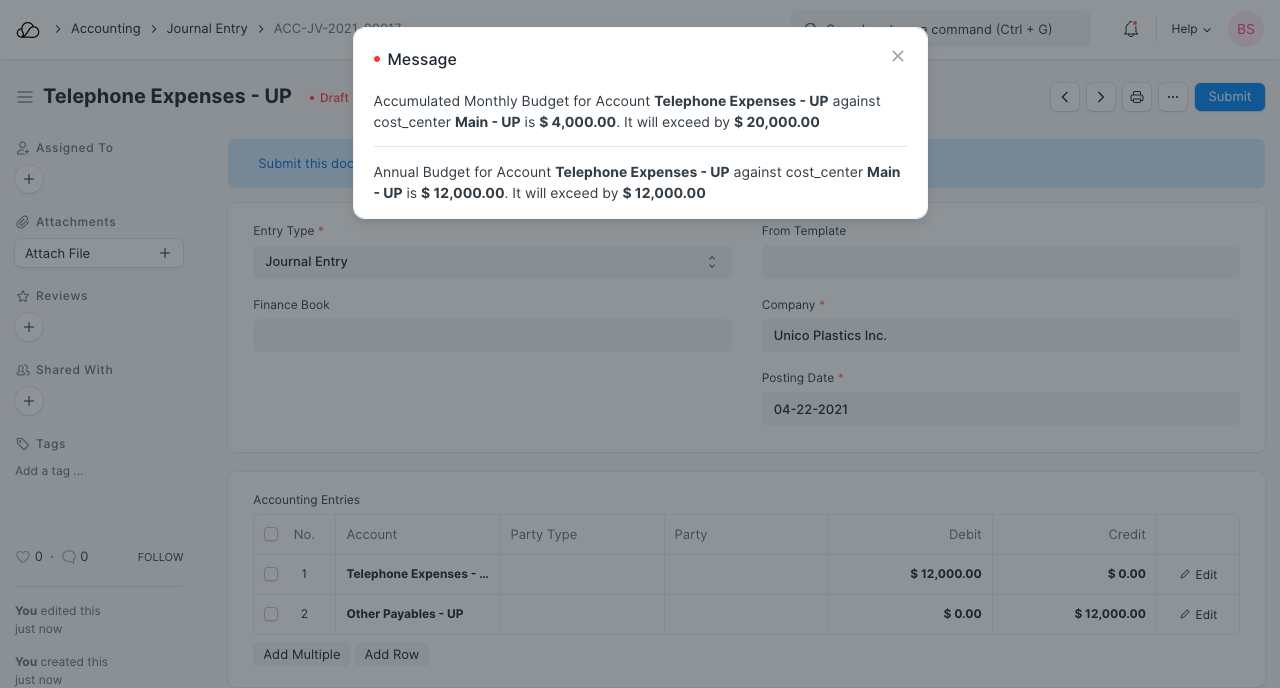Select all rows checkbox in table header
This screenshot has width=1280, height=688.
(271, 535)
